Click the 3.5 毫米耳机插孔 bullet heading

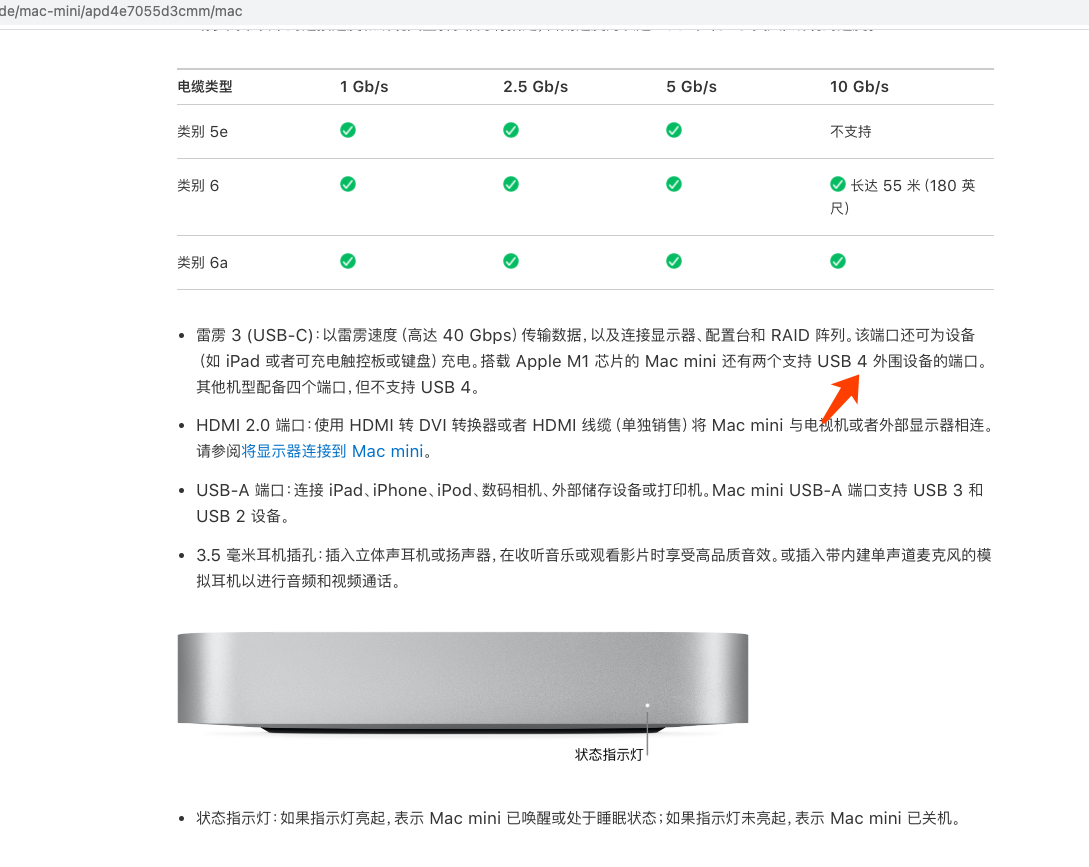pos(256,556)
